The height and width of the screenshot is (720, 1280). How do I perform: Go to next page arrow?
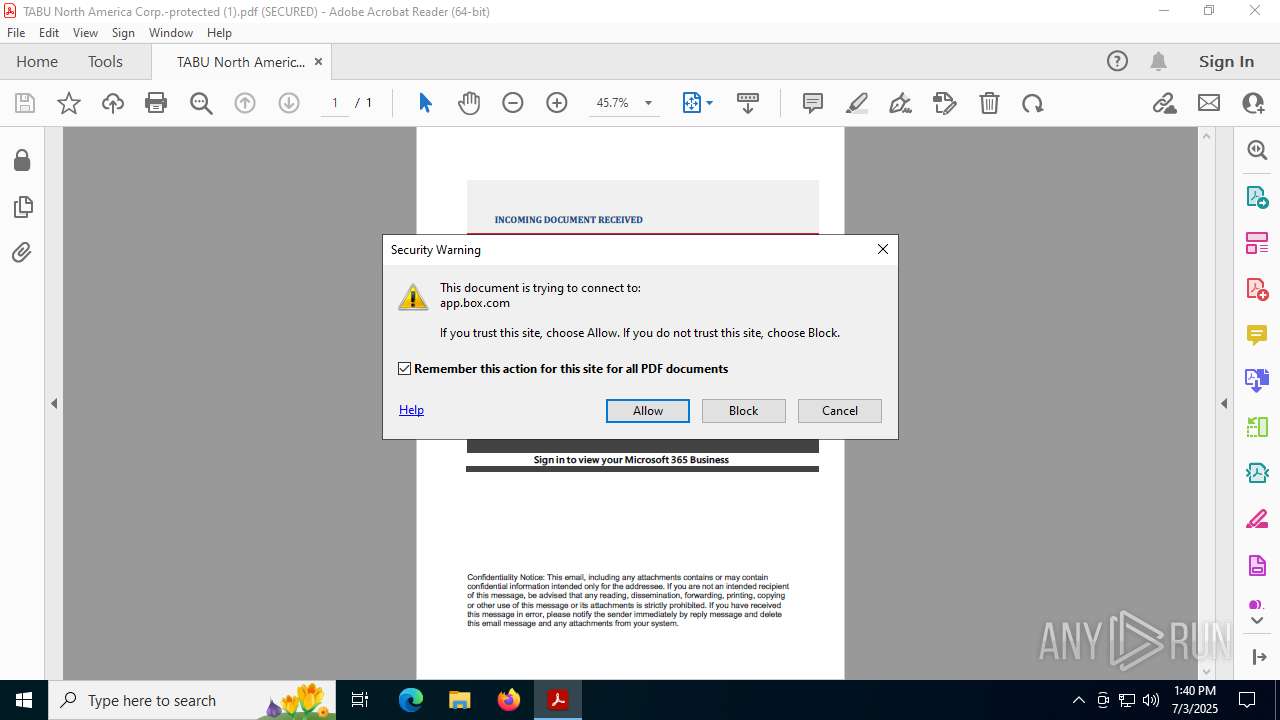click(289, 103)
